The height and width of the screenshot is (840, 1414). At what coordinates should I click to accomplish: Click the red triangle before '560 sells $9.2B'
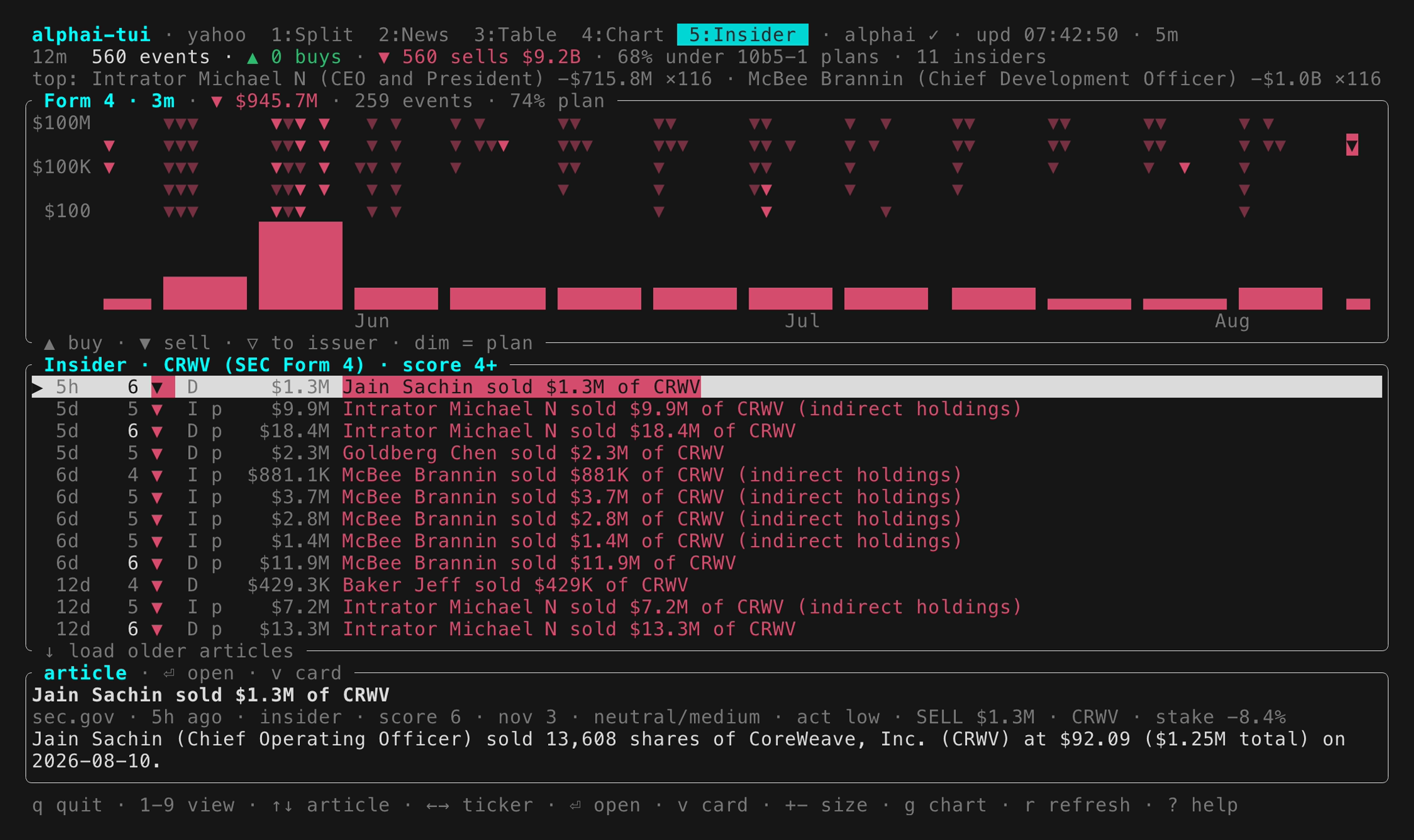coord(384,58)
